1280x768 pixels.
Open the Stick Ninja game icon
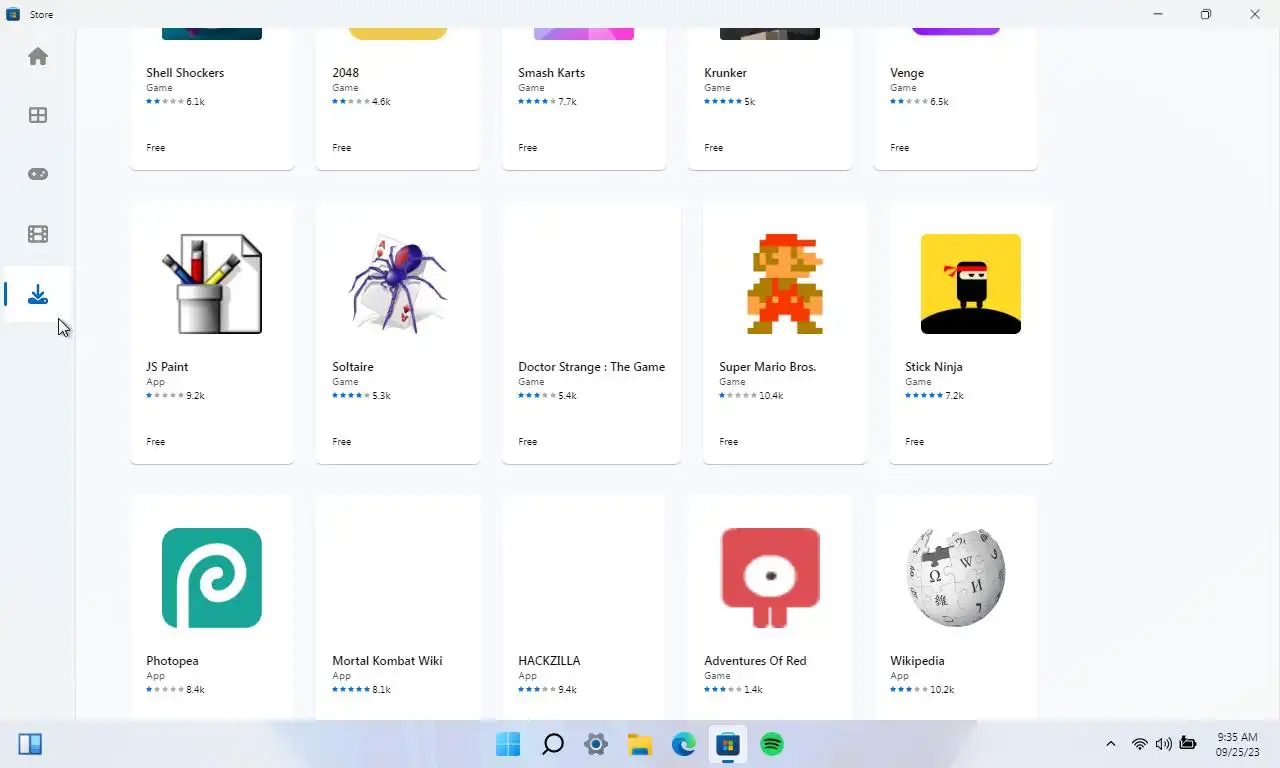(971, 284)
